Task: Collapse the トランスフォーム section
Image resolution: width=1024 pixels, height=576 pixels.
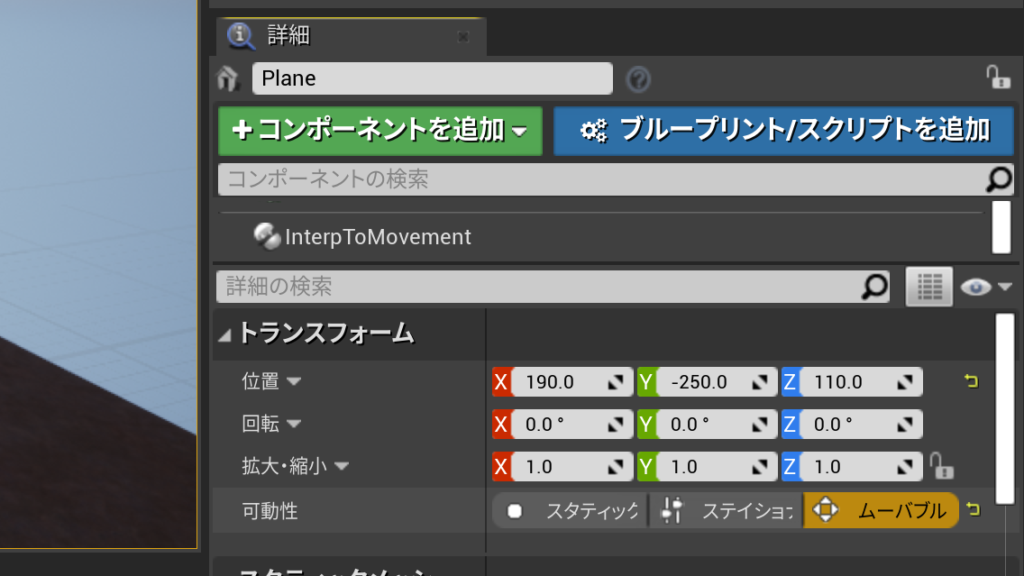Action: coord(225,334)
